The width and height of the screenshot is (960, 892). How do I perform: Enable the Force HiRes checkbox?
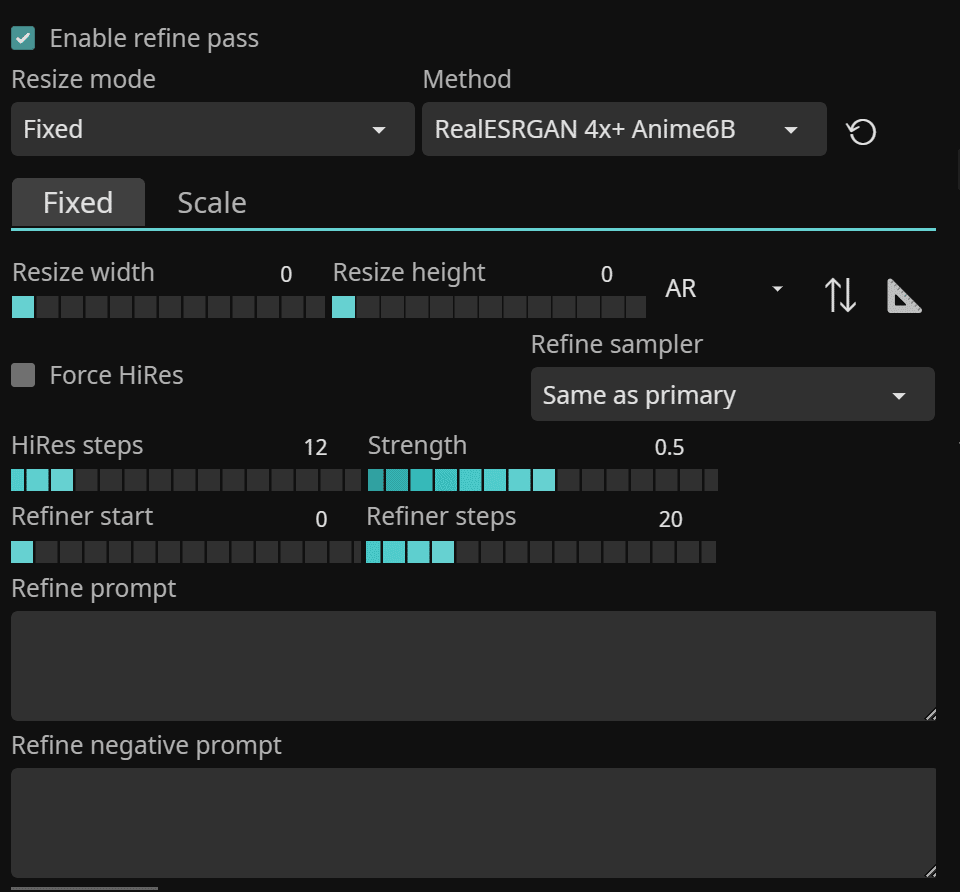point(23,376)
